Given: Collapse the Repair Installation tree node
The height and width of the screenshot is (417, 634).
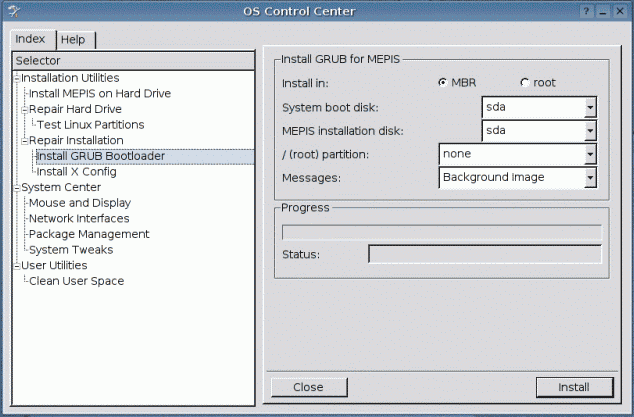Looking at the screenshot, I should pyautogui.click(x=25, y=141).
